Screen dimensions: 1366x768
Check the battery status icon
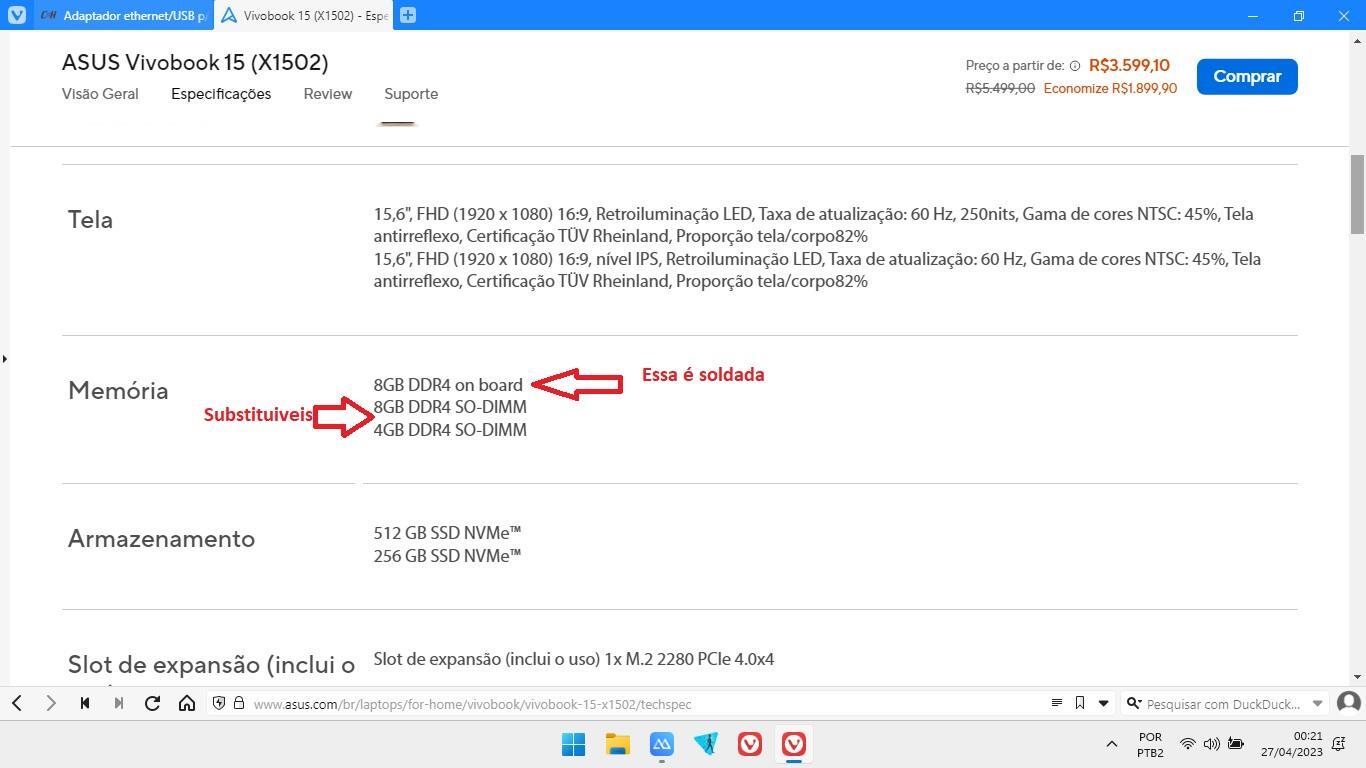[x=1236, y=744]
